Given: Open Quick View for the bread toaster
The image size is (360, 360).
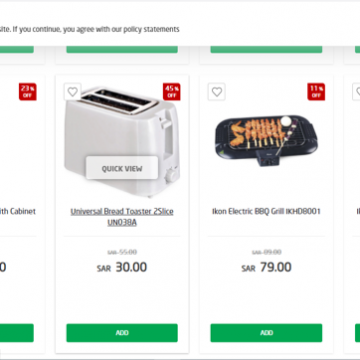Looking at the screenshot, I should point(122,168).
